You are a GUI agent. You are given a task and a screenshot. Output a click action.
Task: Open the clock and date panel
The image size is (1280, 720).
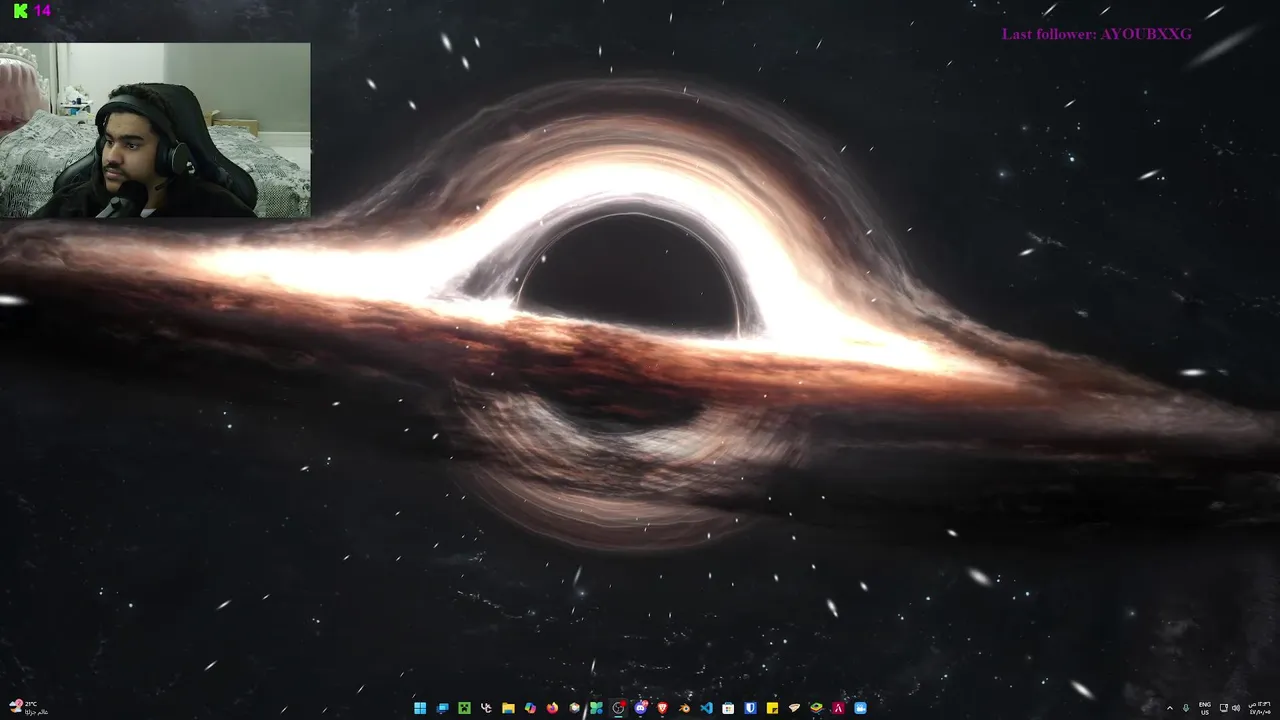(x=1258, y=708)
